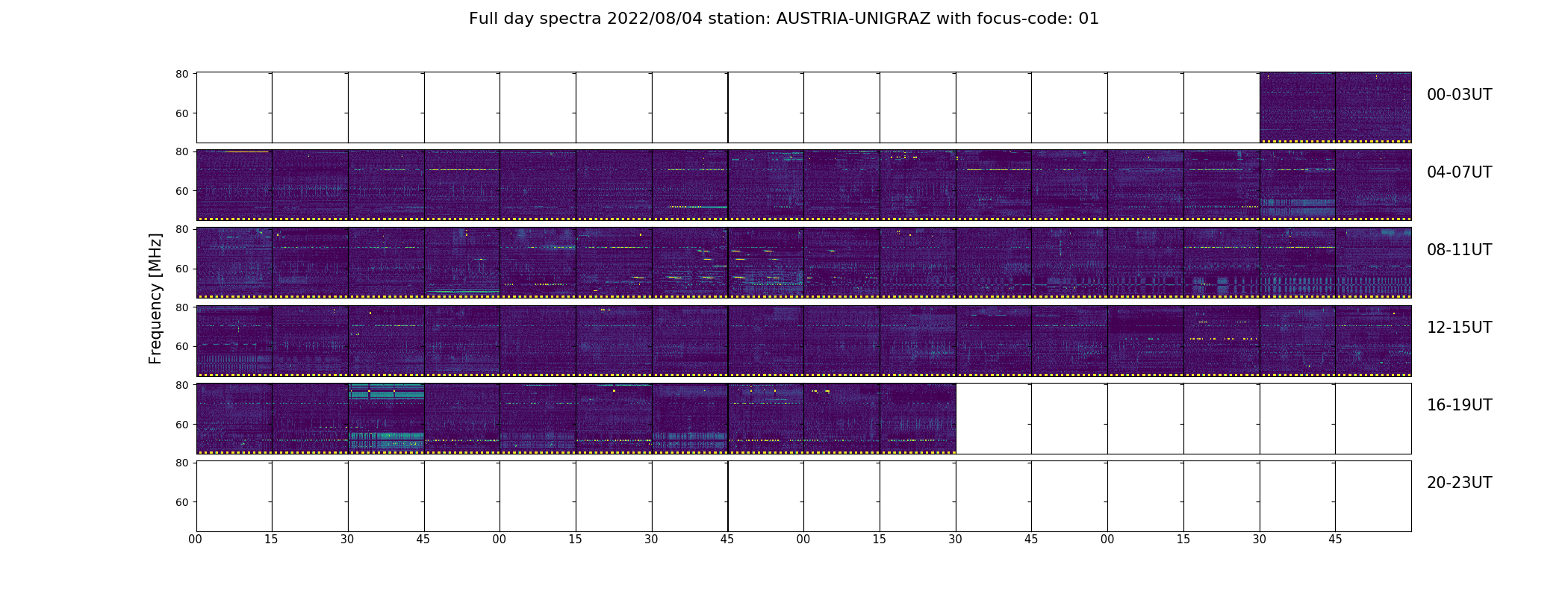Select the 'Frequency [MHz]' y-axis label
This screenshot has width=1568, height=597.
155,298
